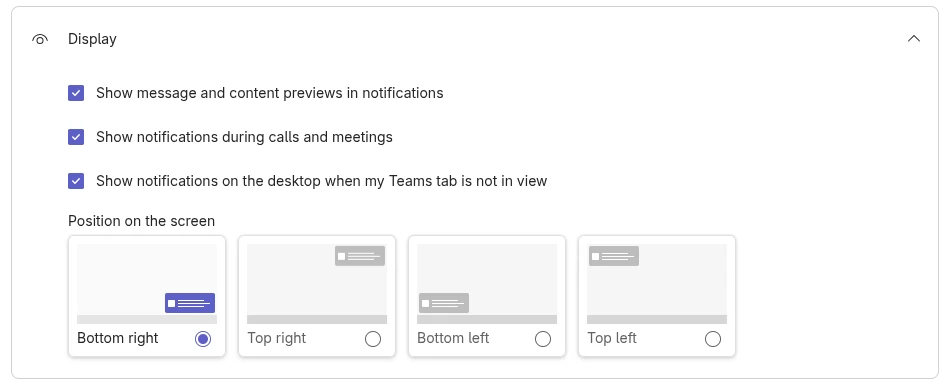Uncheck Show message and content previews checkbox
945x385 pixels.
pos(76,93)
